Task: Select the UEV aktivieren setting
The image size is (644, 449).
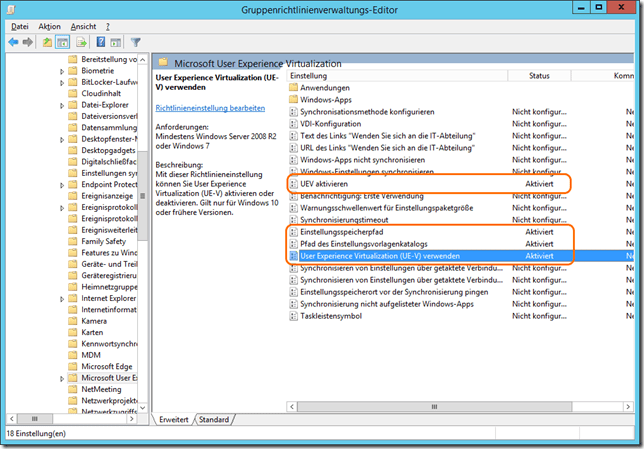Action: click(332, 185)
